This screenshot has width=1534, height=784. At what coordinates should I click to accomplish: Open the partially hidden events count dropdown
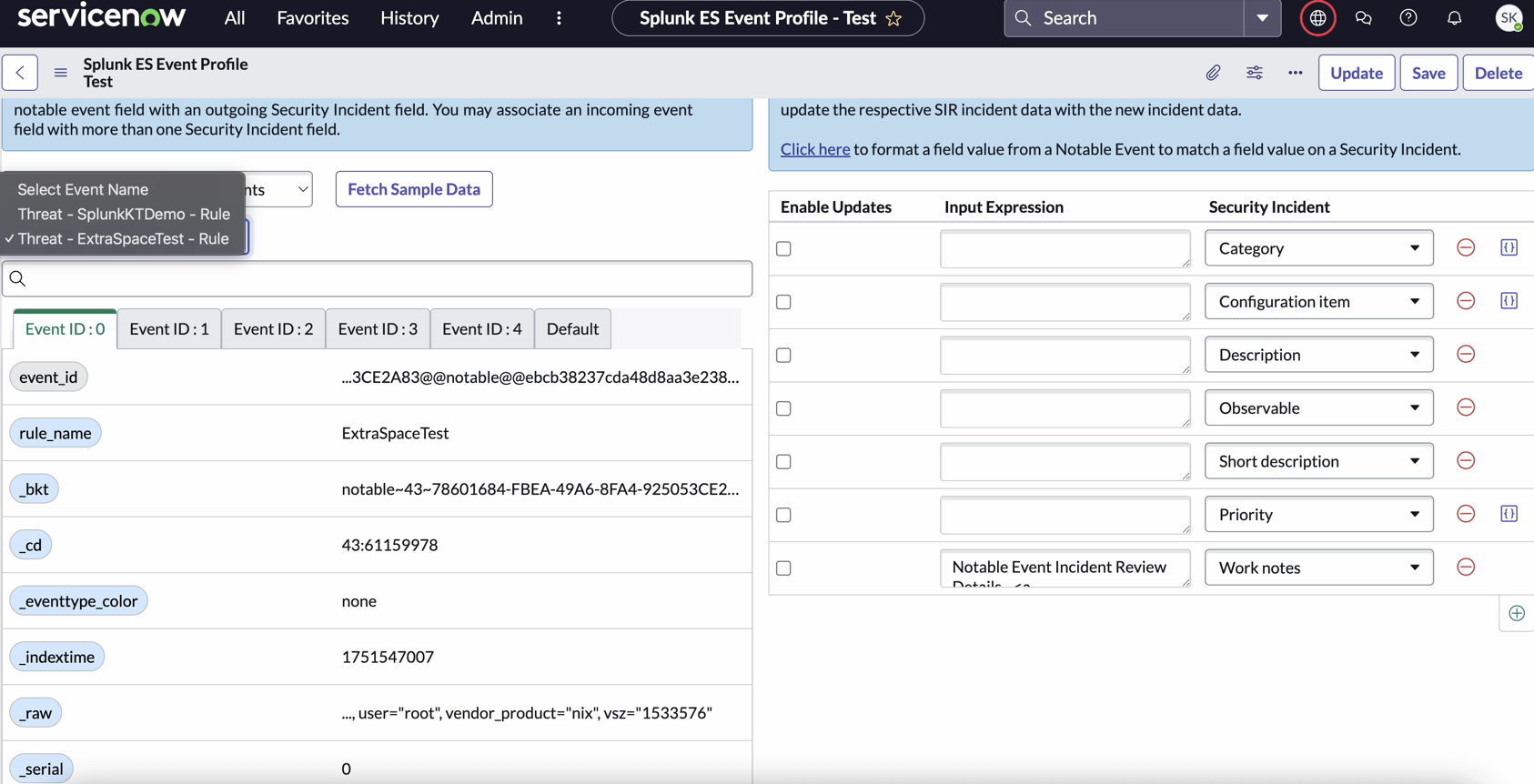[278, 189]
